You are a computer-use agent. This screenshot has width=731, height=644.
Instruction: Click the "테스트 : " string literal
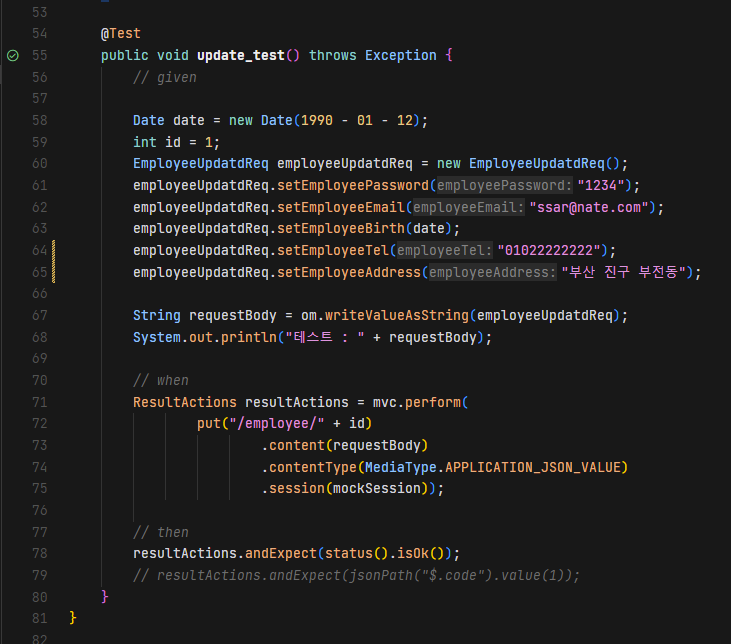[x=324, y=338]
